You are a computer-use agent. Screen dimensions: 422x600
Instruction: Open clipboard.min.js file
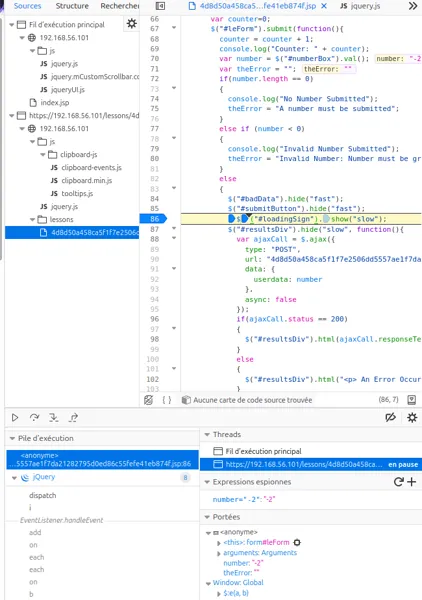(81, 181)
